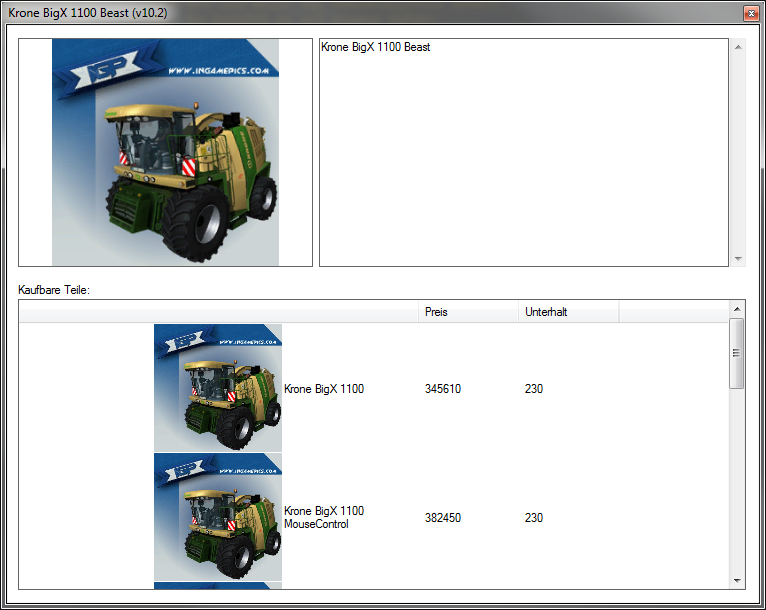Select the 'Krone BigX 1100 MouseControl' item name
766x610 pixels.
[324, 517]
